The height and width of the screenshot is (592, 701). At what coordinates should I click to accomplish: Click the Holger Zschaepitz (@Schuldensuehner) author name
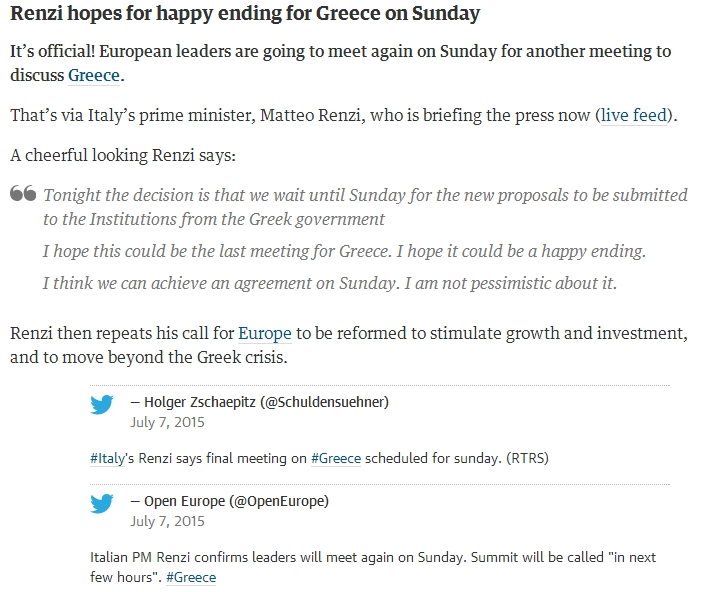coord(266,402)
